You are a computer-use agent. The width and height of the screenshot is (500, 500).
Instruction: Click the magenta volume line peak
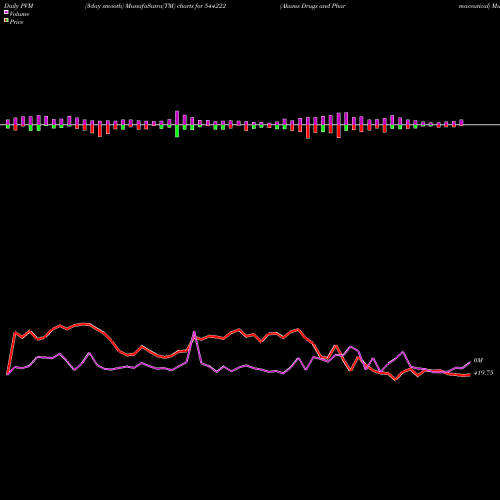[x=194, y=332]
